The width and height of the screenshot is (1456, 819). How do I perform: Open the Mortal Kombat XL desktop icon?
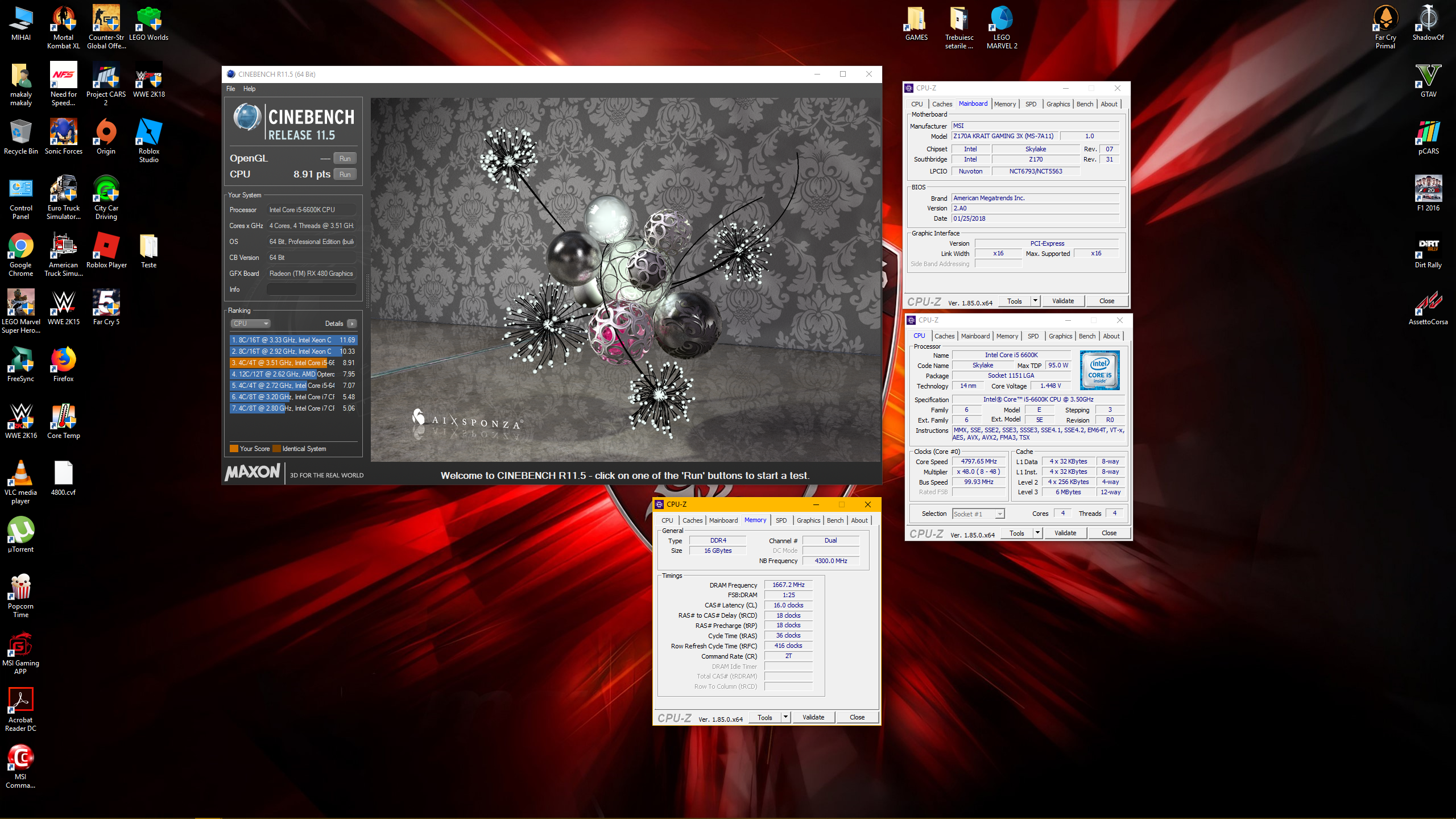click(63, 27)
